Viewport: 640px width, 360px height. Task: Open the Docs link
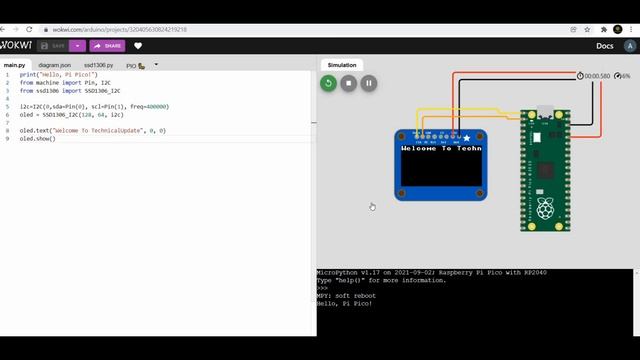(604, 46)
